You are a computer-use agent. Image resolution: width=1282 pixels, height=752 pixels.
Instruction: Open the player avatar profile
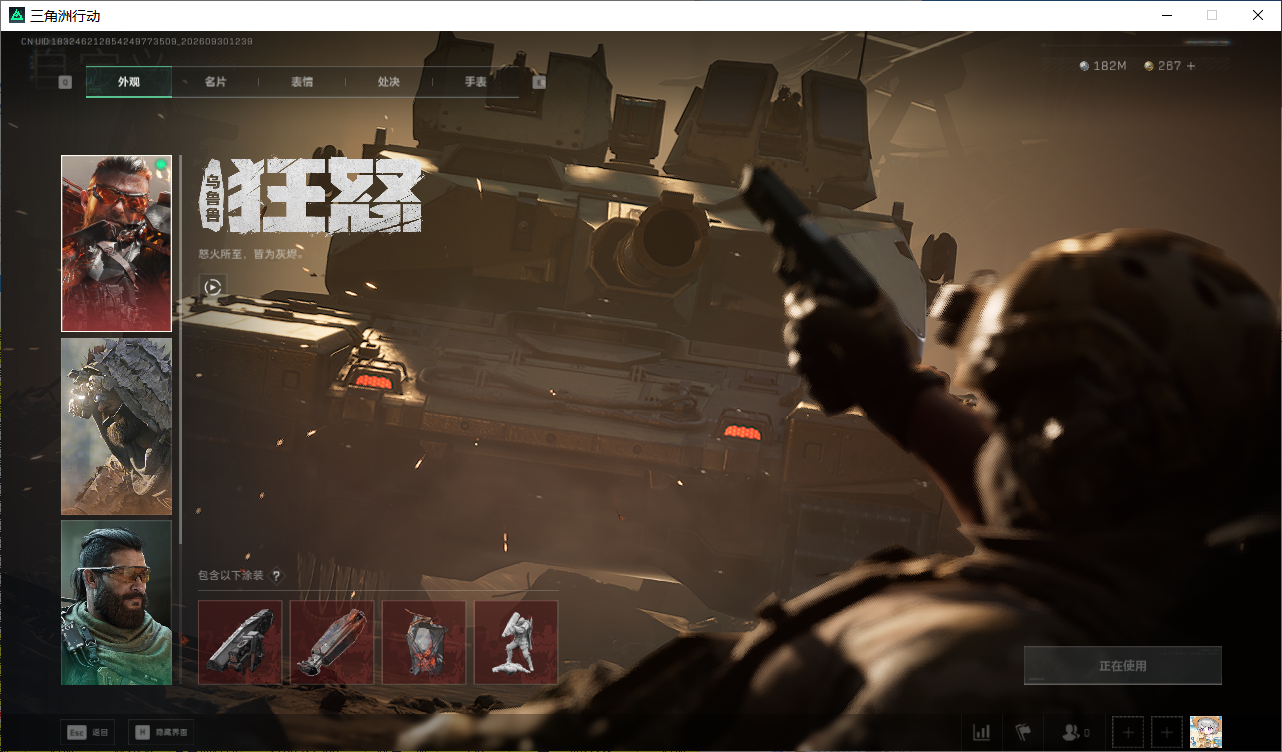pyautogui.click(x=1206, y=733)
